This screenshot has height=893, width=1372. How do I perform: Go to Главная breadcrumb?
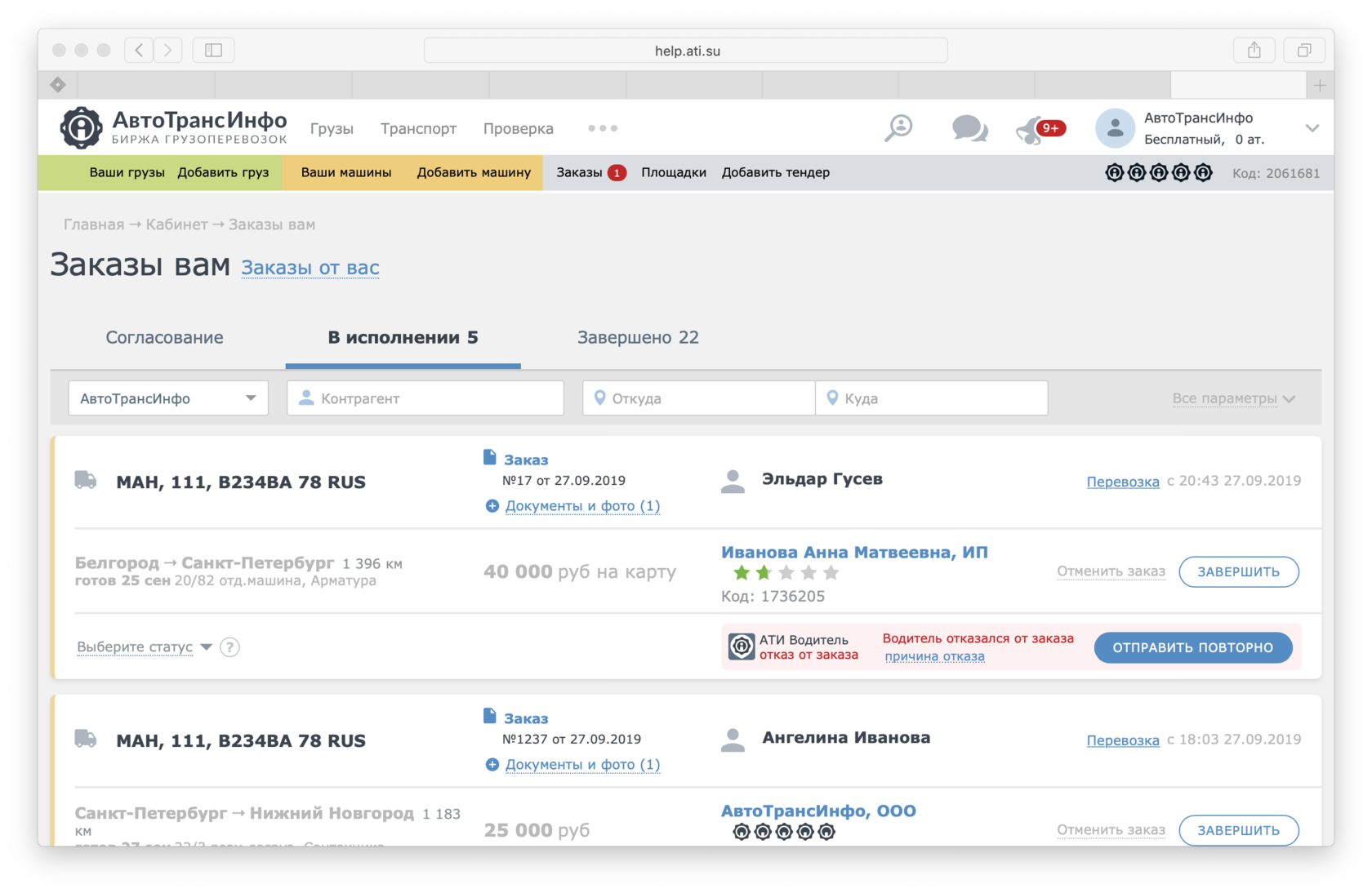94,224
